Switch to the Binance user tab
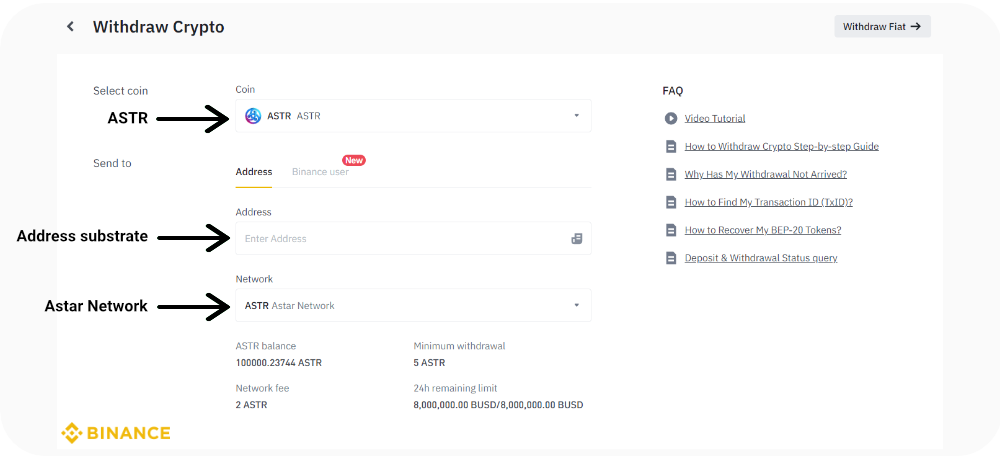Screen dimensions: 1000x460 [x=320, y=172]
